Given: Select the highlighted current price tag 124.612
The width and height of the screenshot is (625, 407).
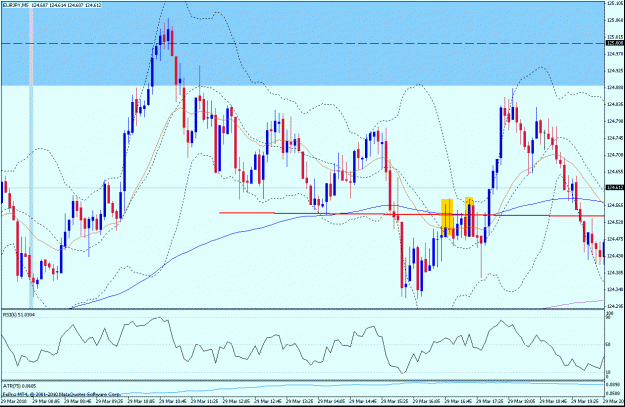Looking at the screenshot, I should [x=614, y=187].
